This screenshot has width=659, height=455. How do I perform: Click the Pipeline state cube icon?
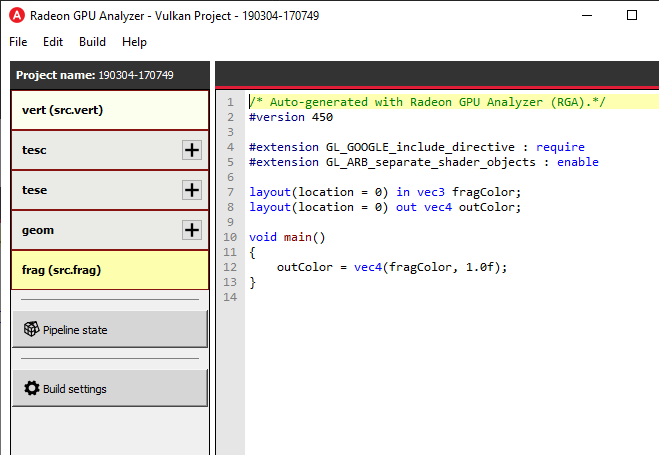(x=31, y=329)
